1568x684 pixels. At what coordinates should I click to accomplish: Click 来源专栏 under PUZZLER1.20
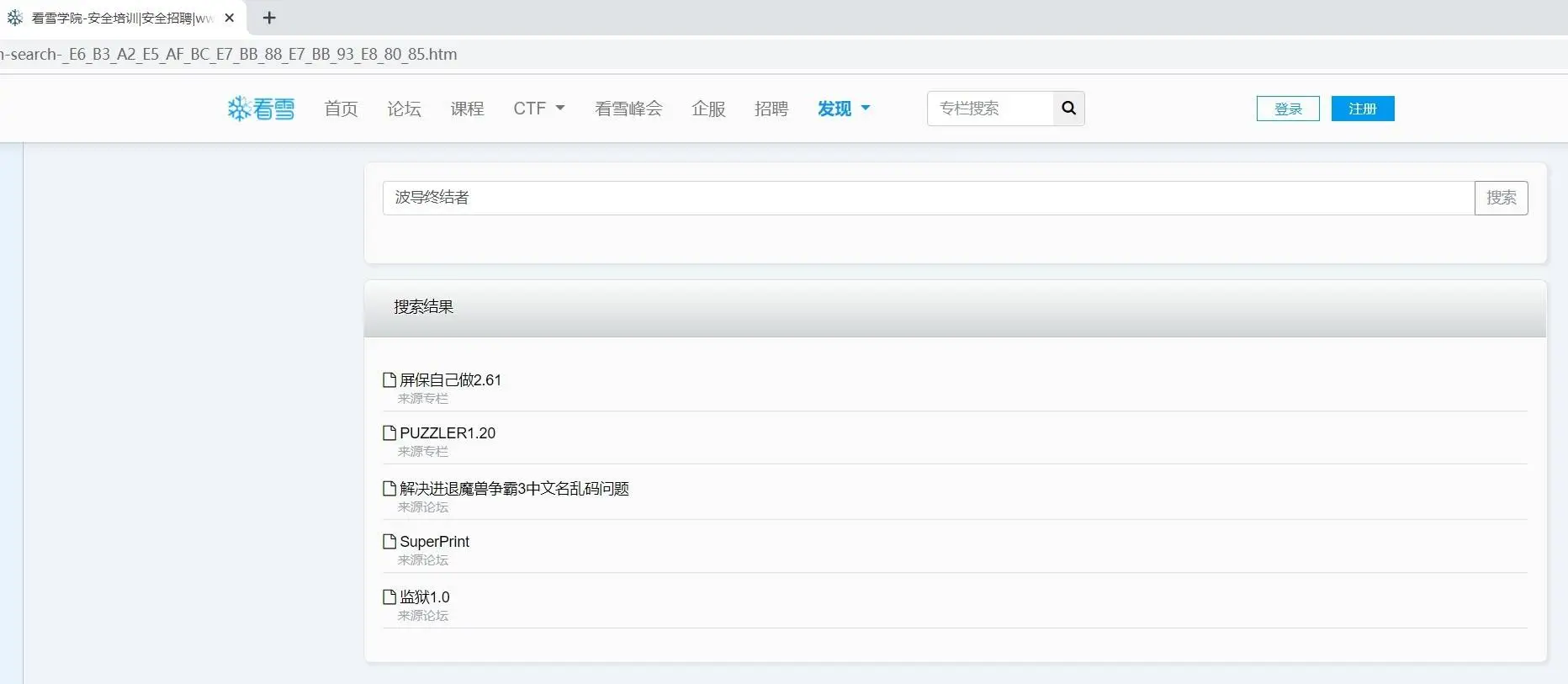[x=423, y=452]
